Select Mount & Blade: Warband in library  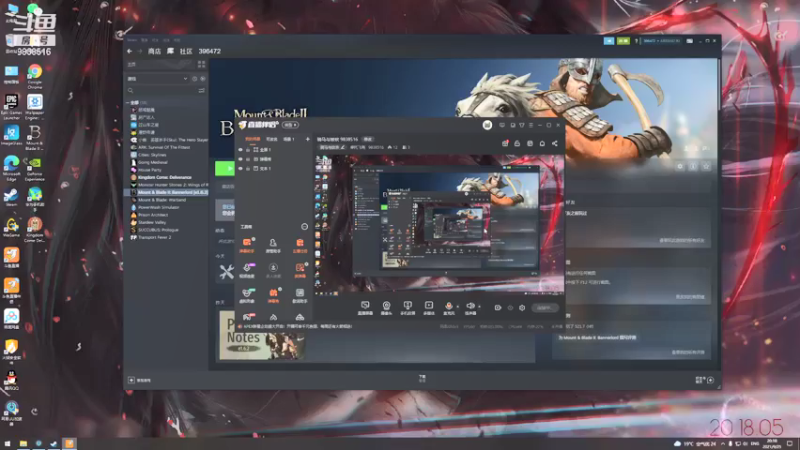[162, 200]
